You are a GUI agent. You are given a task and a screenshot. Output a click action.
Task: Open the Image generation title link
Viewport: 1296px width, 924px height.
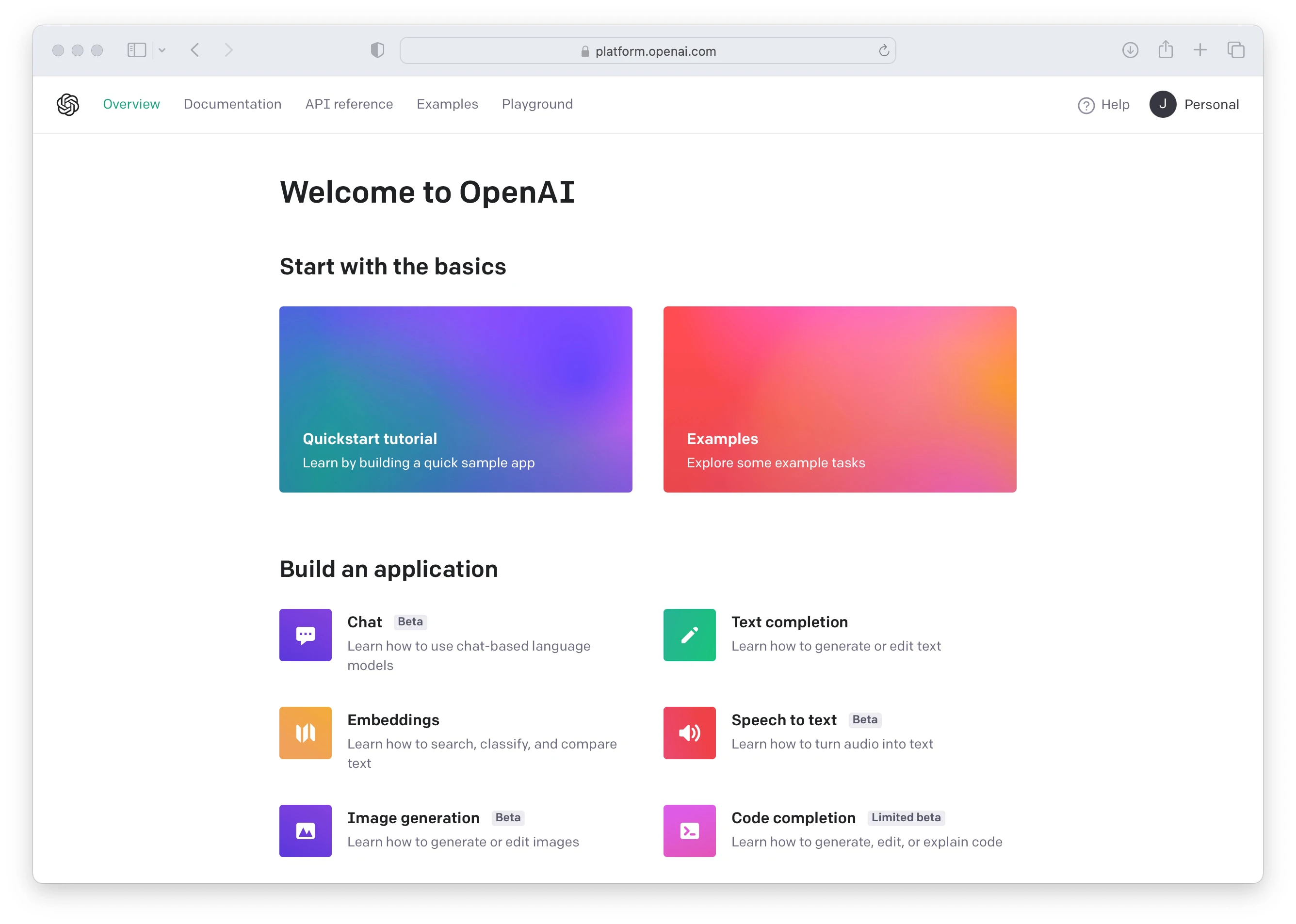tap(413, 818)
